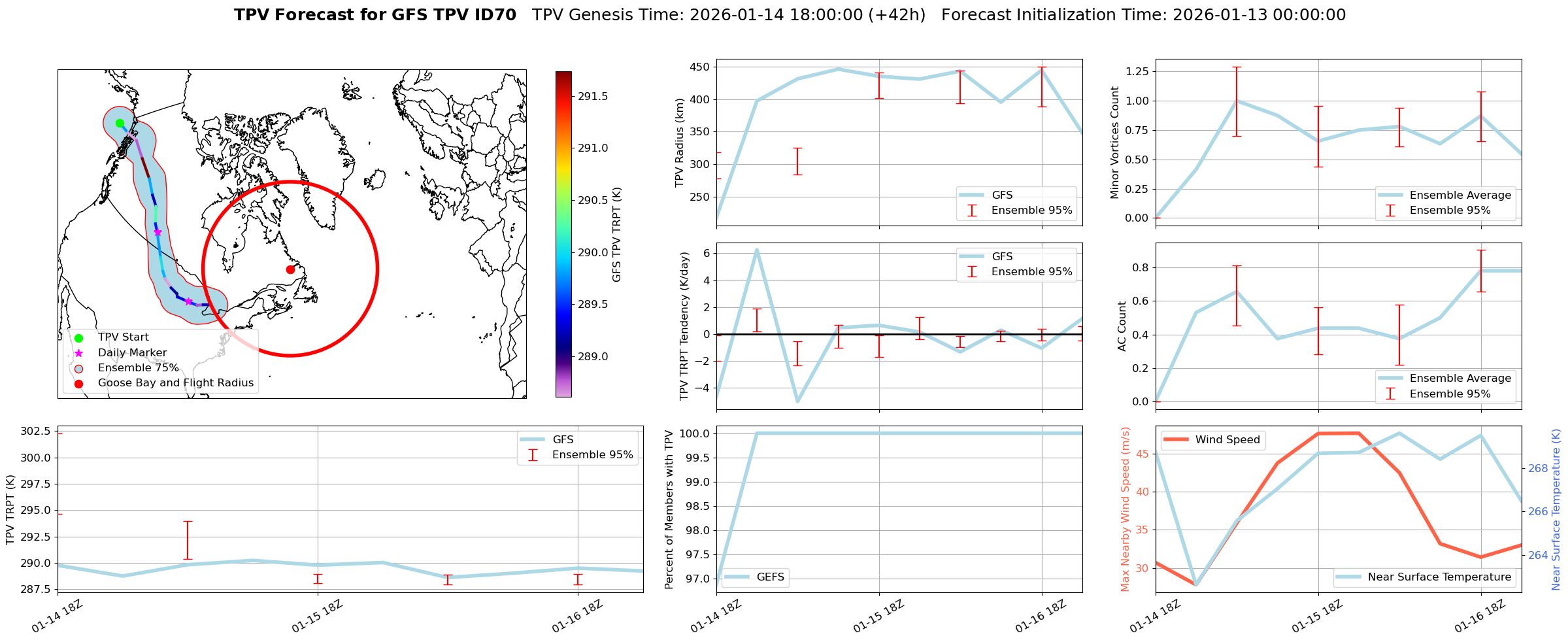Image resolution: width=1568 pixels, height=642 pixels.
Task: Click the Daily Marker star in map legend
Action: [x=78, y=353]
